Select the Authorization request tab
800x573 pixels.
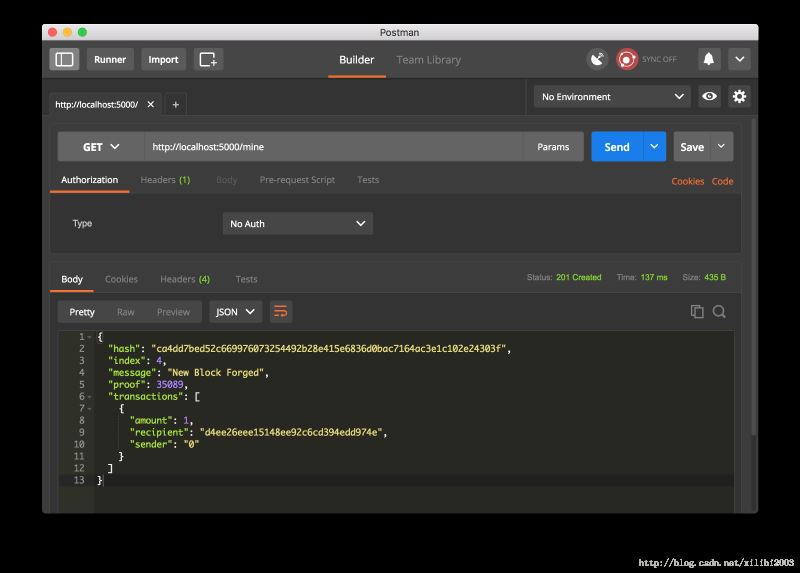tap(89, 180)
